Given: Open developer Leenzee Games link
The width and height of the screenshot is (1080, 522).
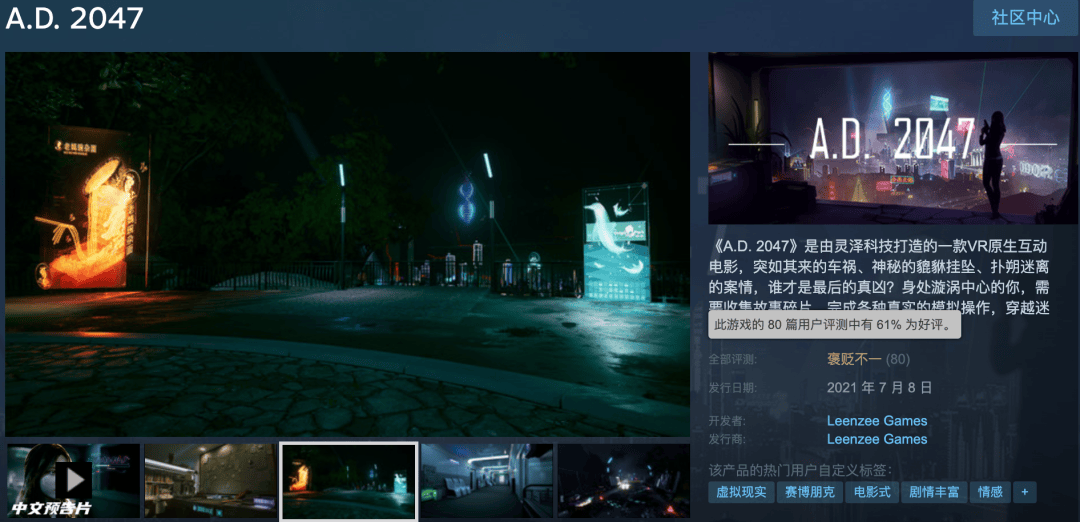Looking at the screenshot, I should [x=877, y=420].
